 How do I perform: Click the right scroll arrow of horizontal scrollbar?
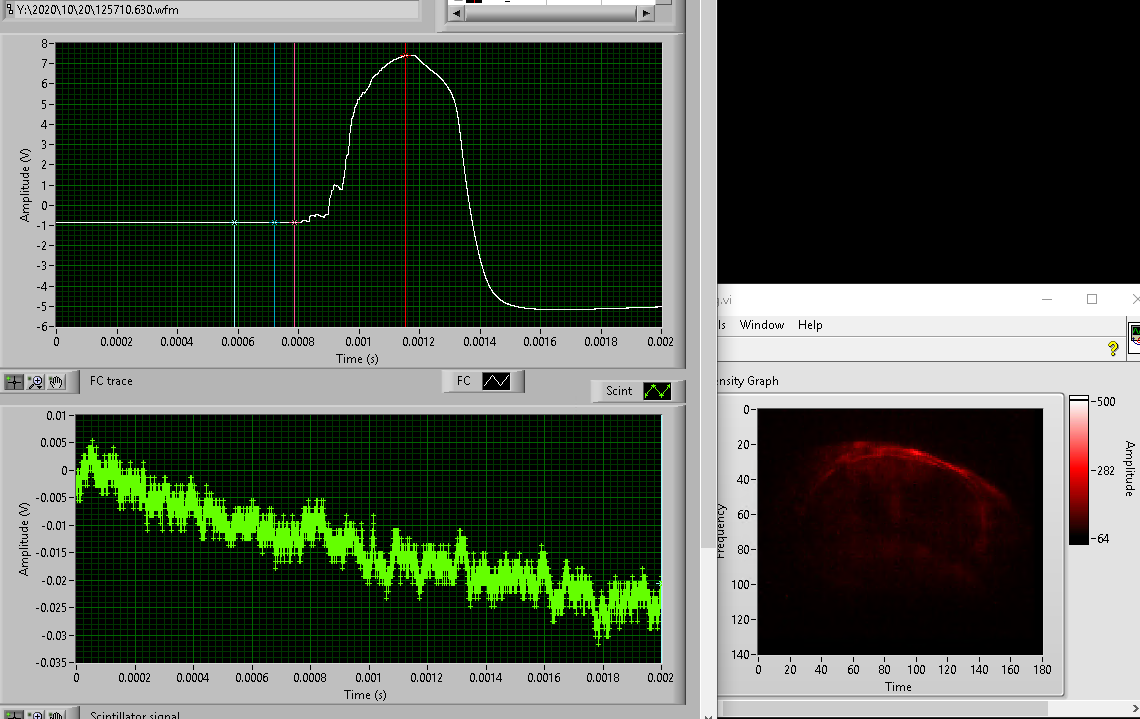pos(645,14)
